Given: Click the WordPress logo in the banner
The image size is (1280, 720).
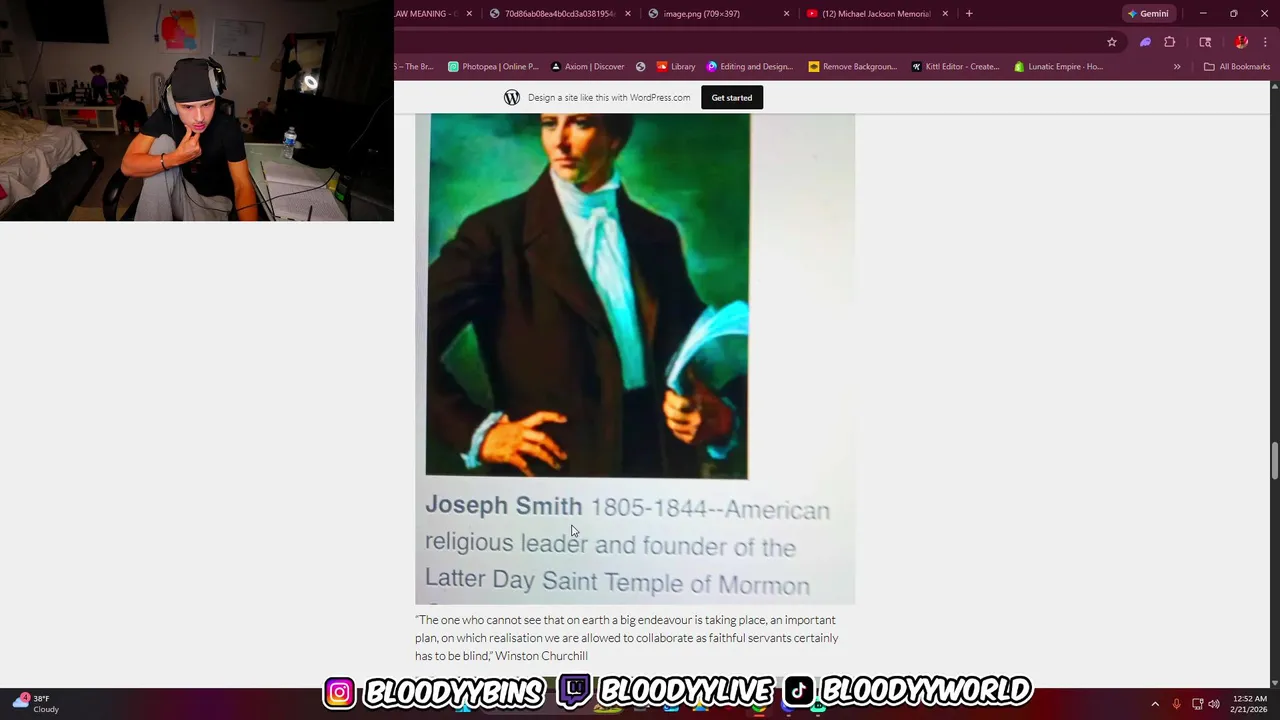Looking at the screenshot, I should [x=512, y=97].
